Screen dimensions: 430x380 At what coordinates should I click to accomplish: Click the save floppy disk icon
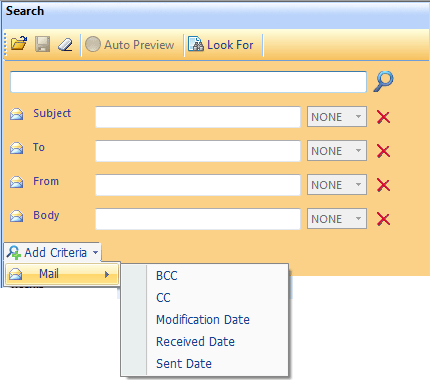coord(43,44)
